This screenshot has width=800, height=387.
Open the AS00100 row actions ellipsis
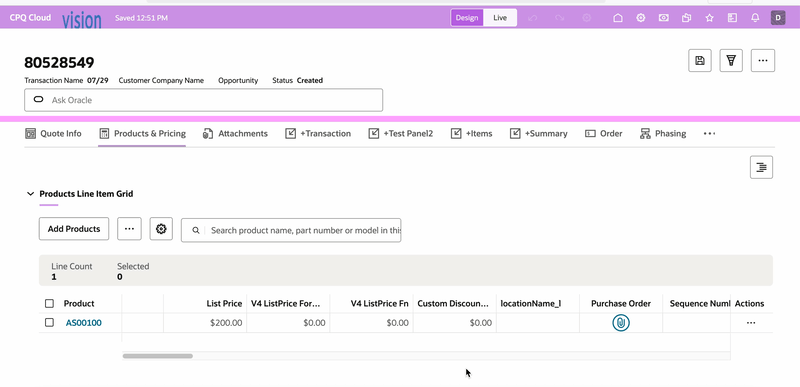751,323
